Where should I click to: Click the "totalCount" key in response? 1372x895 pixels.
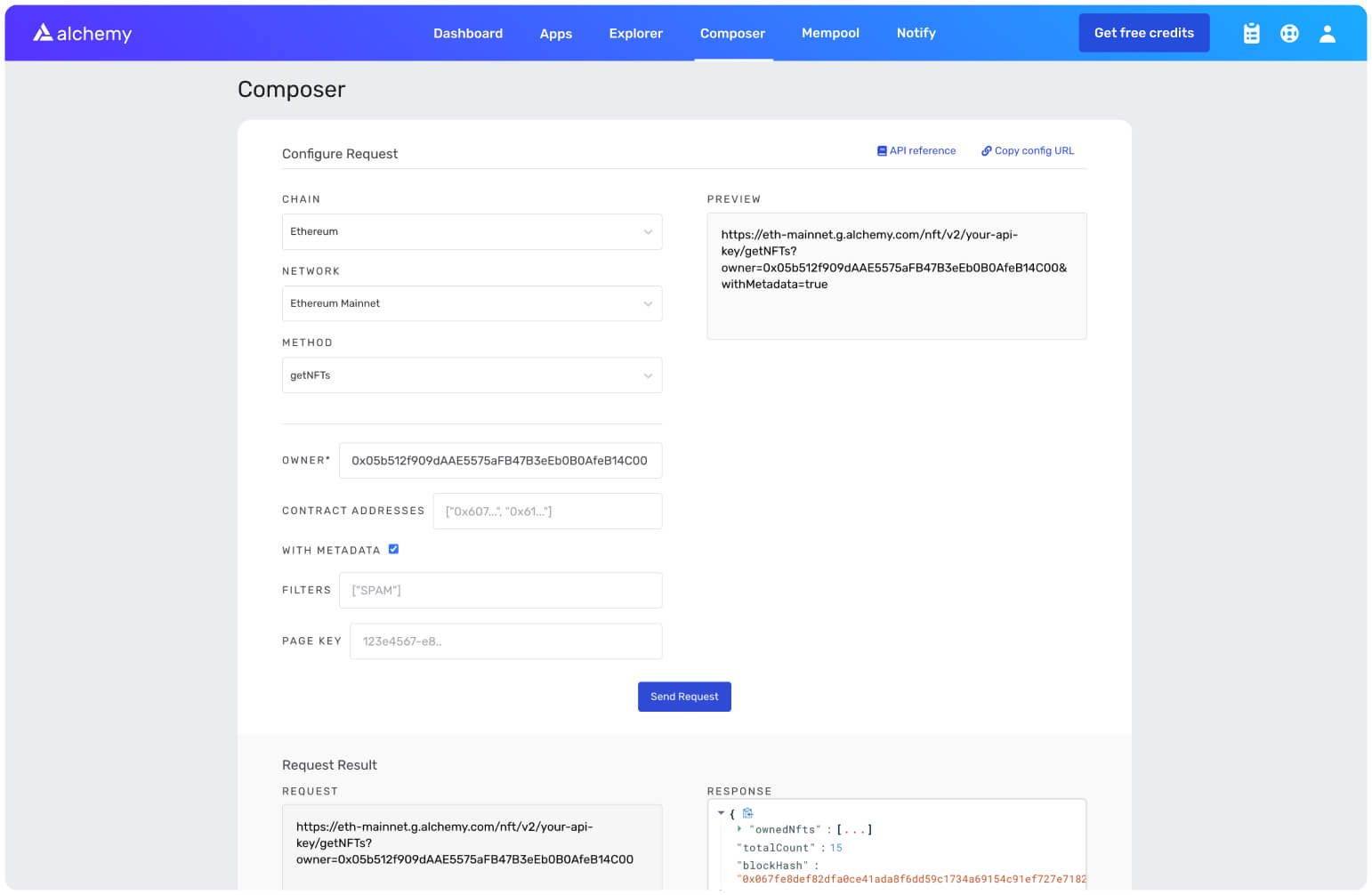coord(776,848)
